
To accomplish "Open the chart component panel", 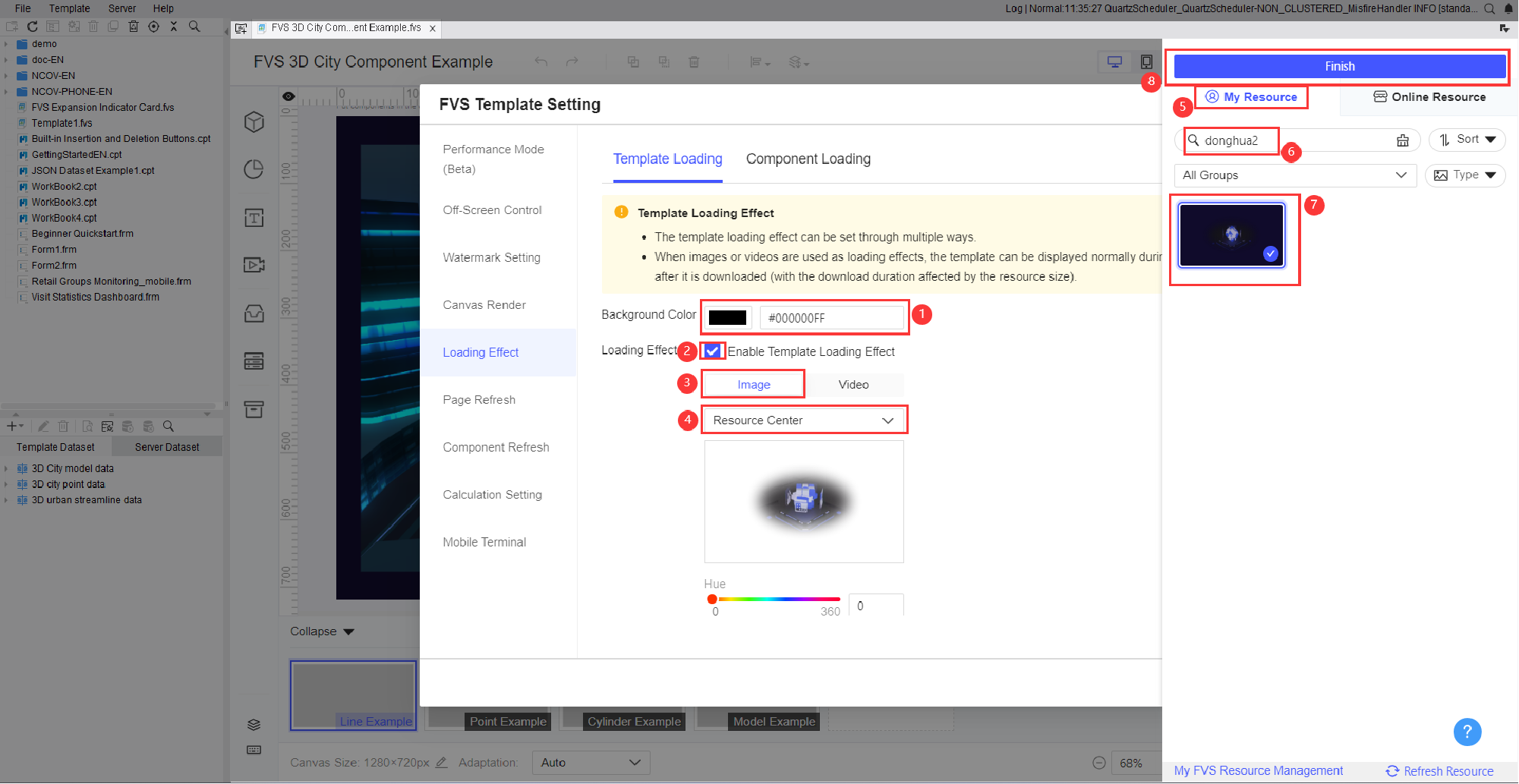I will [253, 169].
